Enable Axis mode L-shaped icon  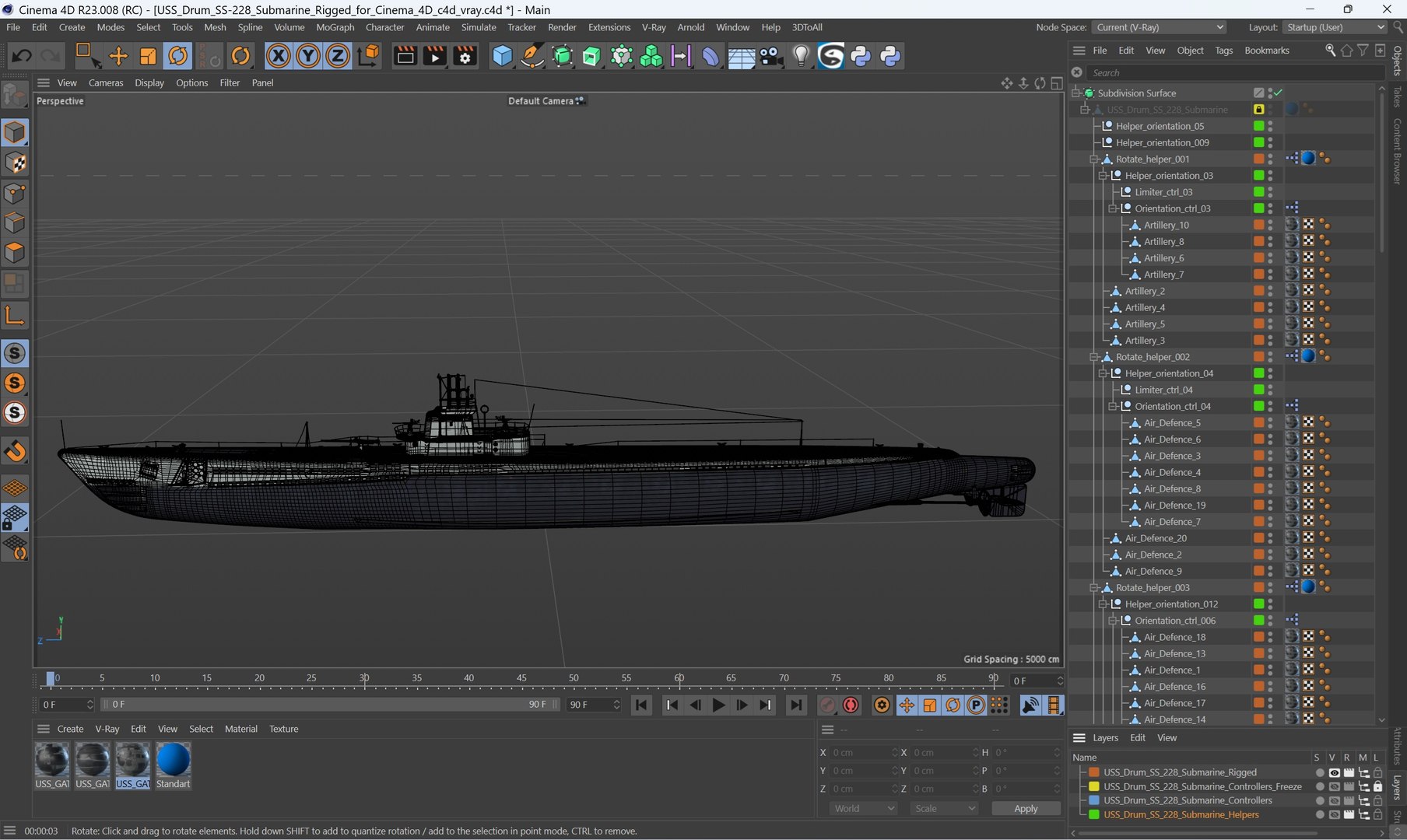(x=15, y=315)
